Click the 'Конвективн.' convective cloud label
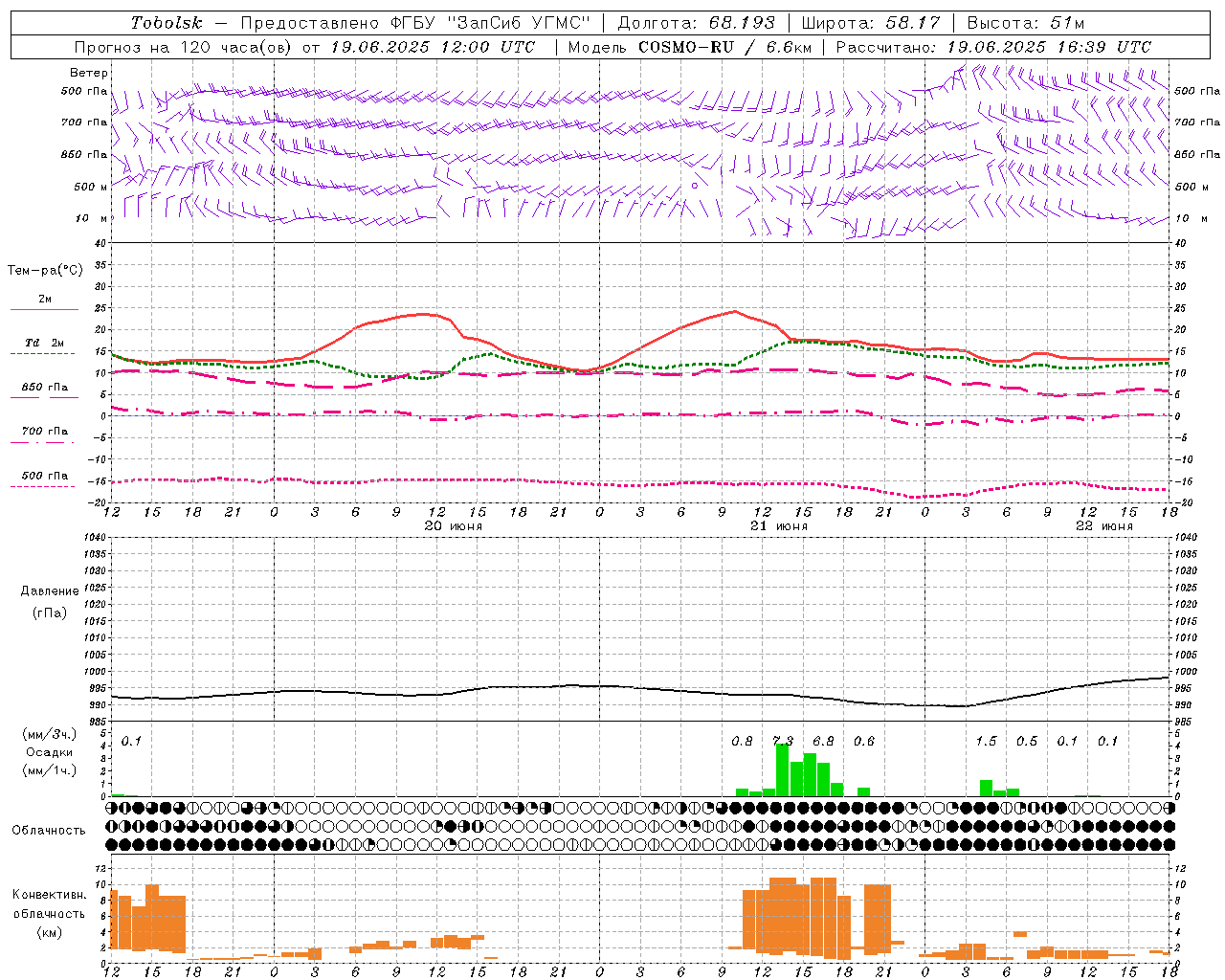 tap(50, 895)
